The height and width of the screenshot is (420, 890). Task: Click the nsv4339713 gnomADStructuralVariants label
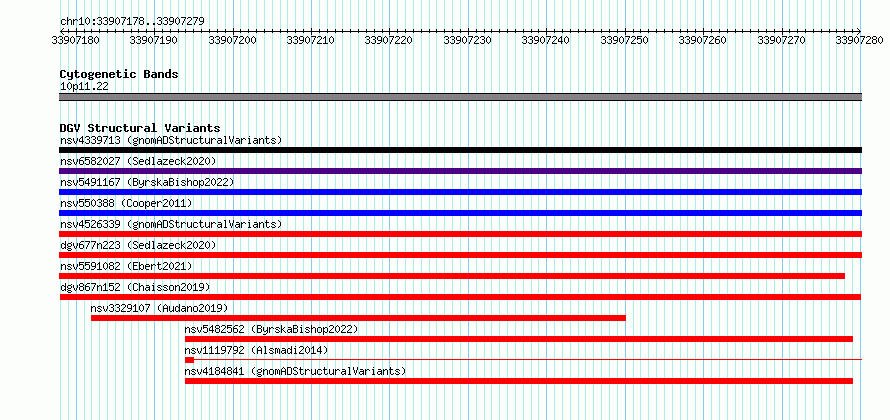tap(171, 140)
